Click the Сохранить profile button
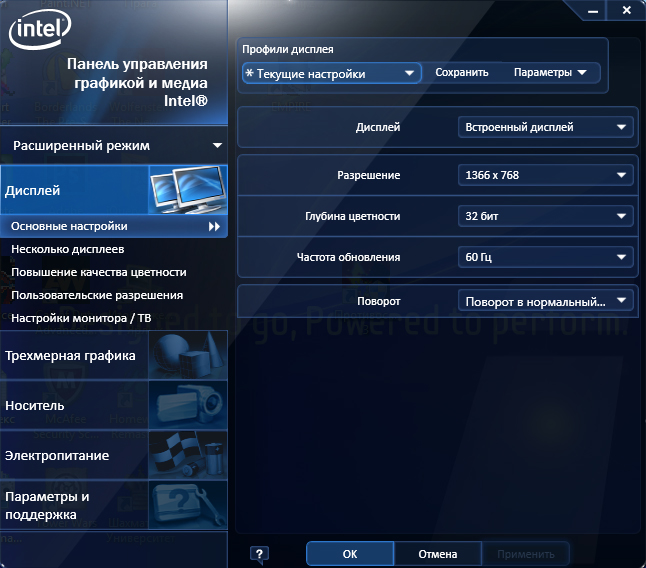The image size is (646, 568). click(462, 72)
